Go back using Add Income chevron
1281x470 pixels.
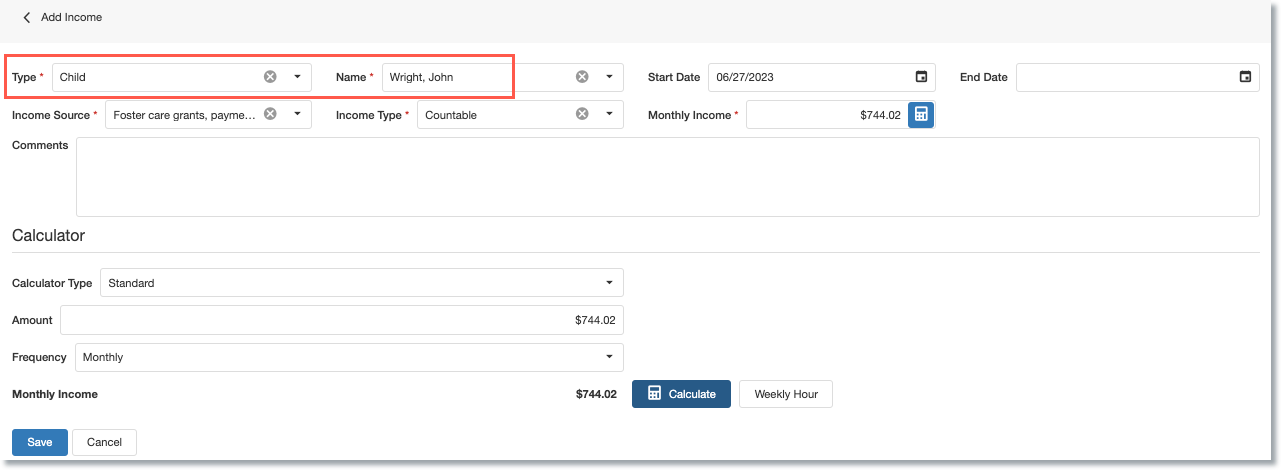point(27,17)
